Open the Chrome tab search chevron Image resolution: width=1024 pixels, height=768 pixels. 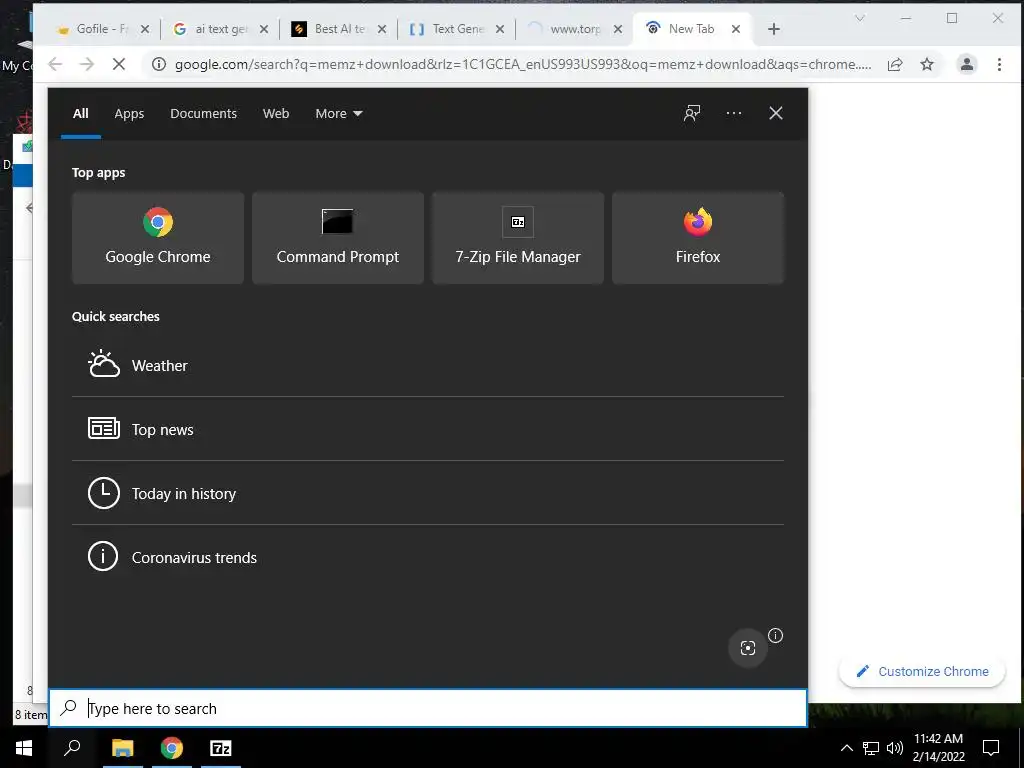click(859, 18)
